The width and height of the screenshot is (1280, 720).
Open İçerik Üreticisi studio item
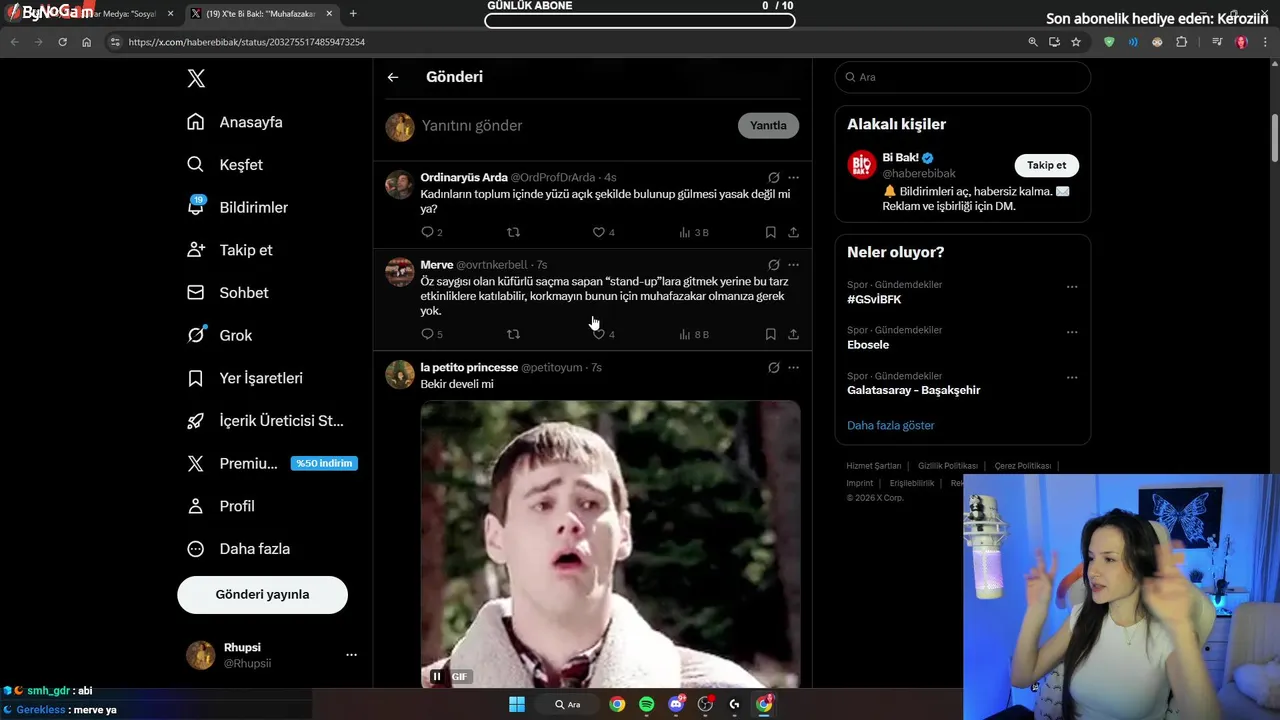(266, 421)
